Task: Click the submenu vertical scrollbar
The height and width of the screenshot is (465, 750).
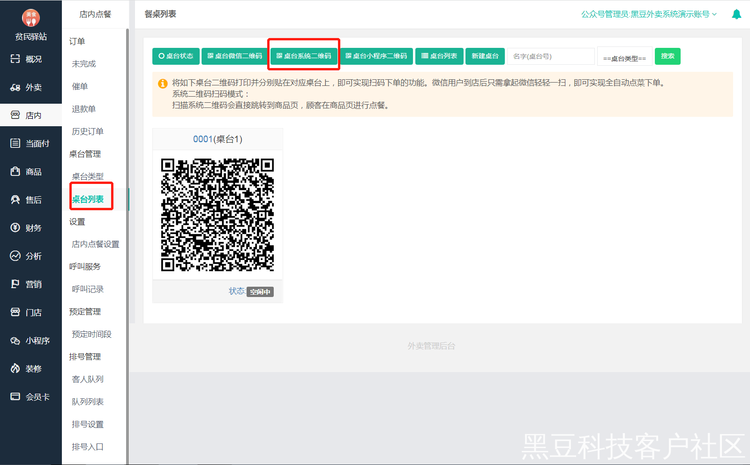Action: pos(127,246)
